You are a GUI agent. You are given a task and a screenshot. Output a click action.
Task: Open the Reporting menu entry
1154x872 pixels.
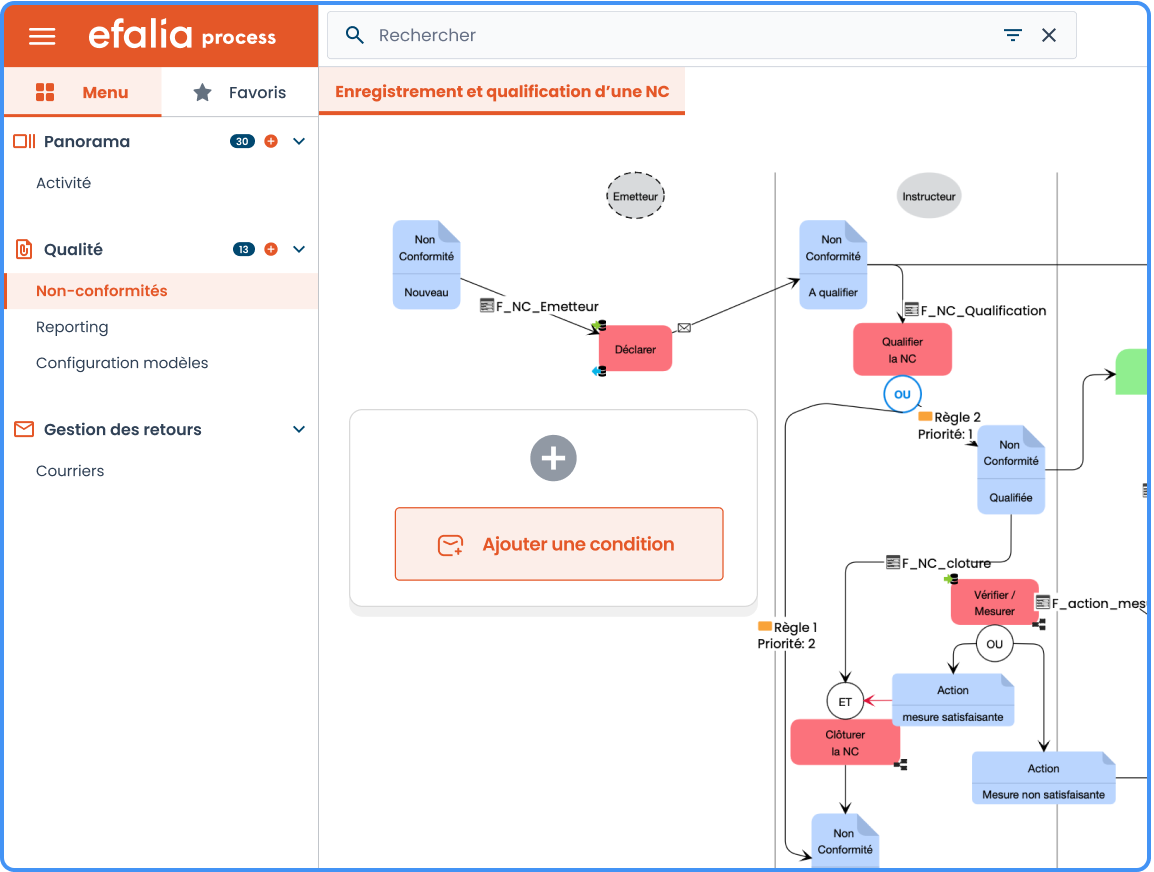click(x=72, y=327)
